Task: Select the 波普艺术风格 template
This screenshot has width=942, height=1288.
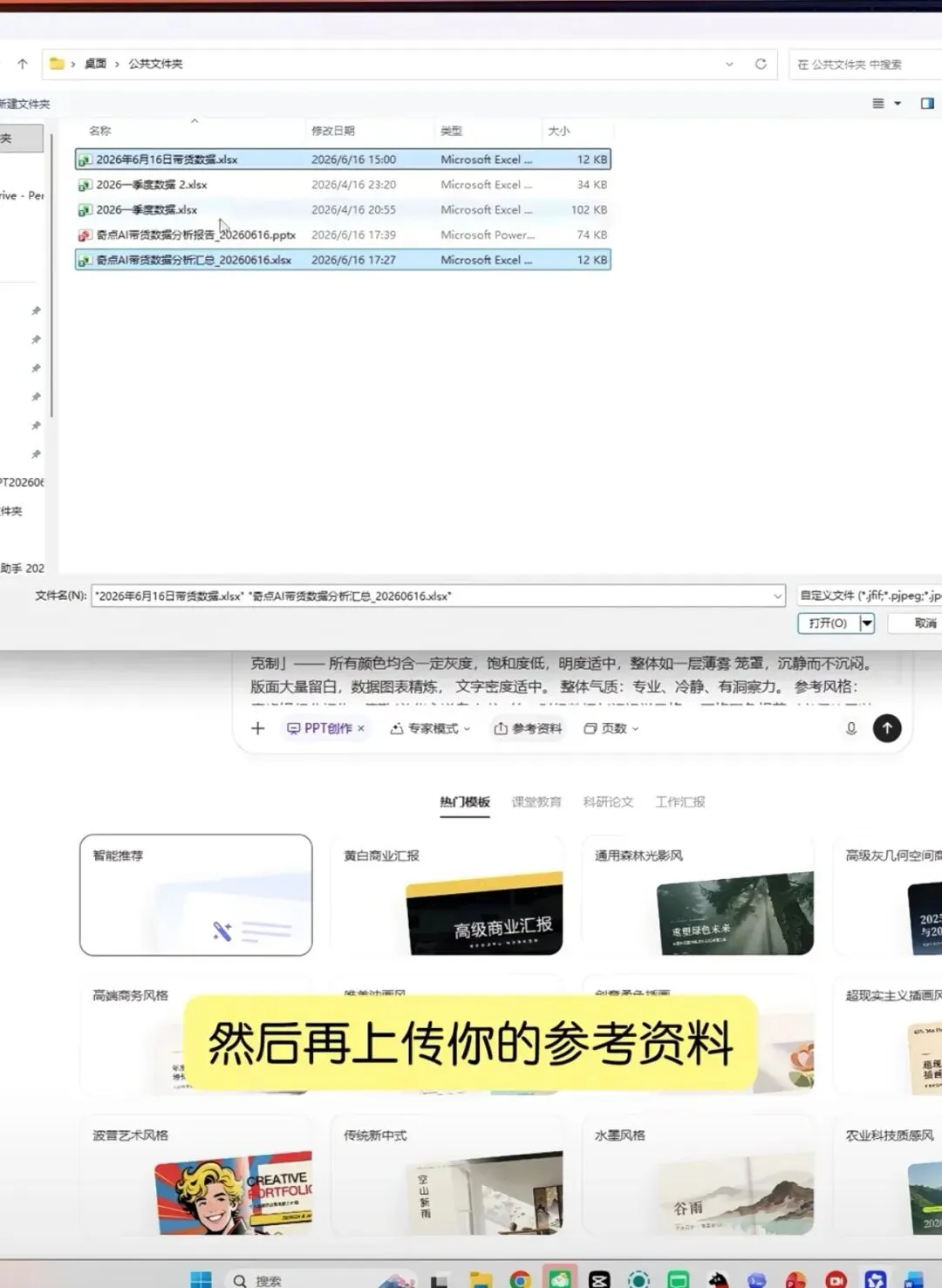Action: (196, 1175)
